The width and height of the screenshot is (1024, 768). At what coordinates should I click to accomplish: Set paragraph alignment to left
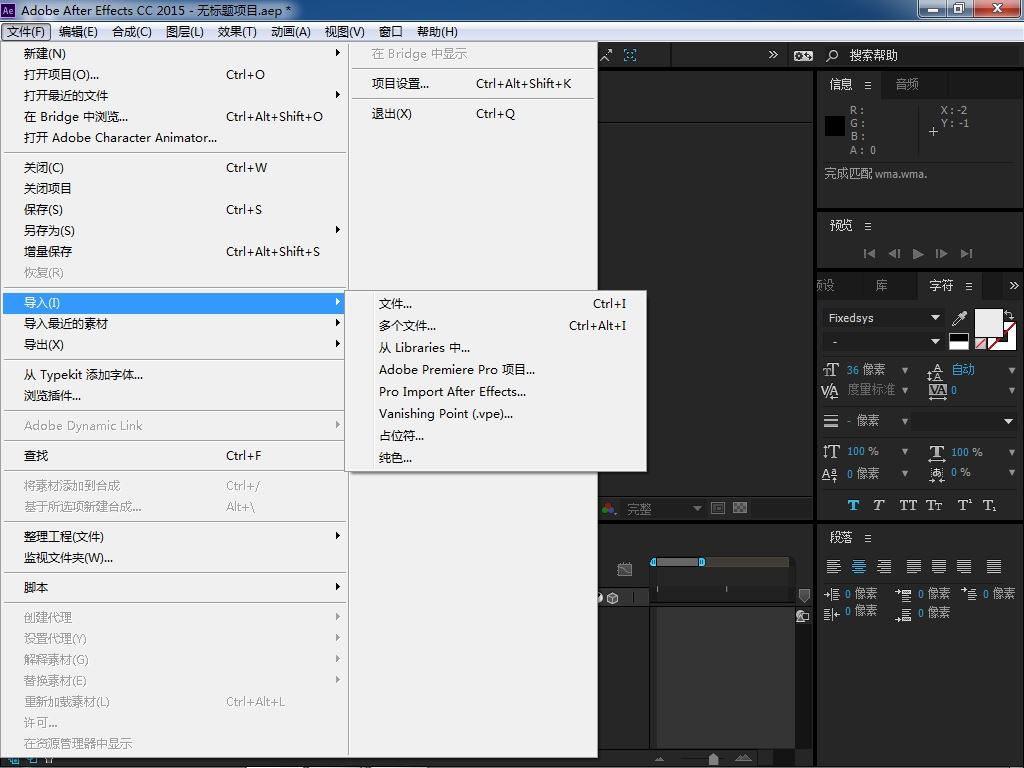pos(833,566)
